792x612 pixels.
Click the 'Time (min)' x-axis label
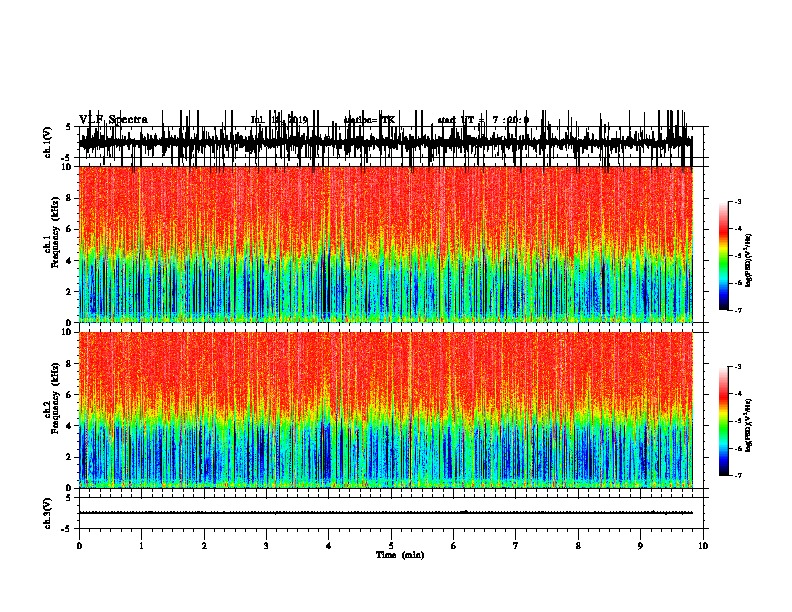400,555
